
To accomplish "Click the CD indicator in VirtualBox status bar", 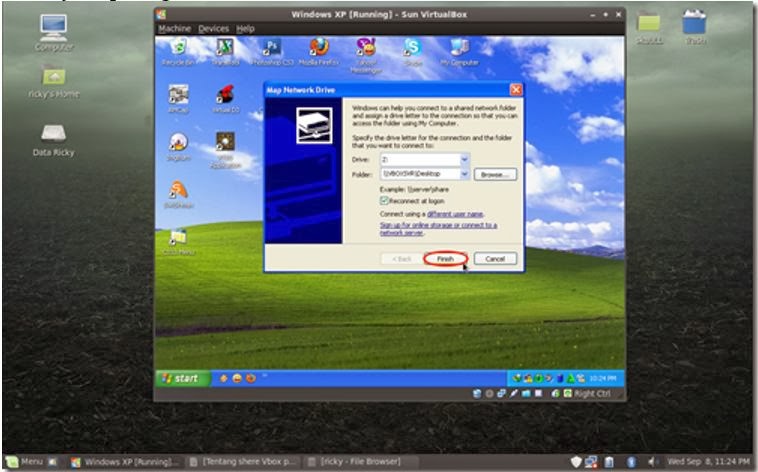I will click(x=489, y=394).
